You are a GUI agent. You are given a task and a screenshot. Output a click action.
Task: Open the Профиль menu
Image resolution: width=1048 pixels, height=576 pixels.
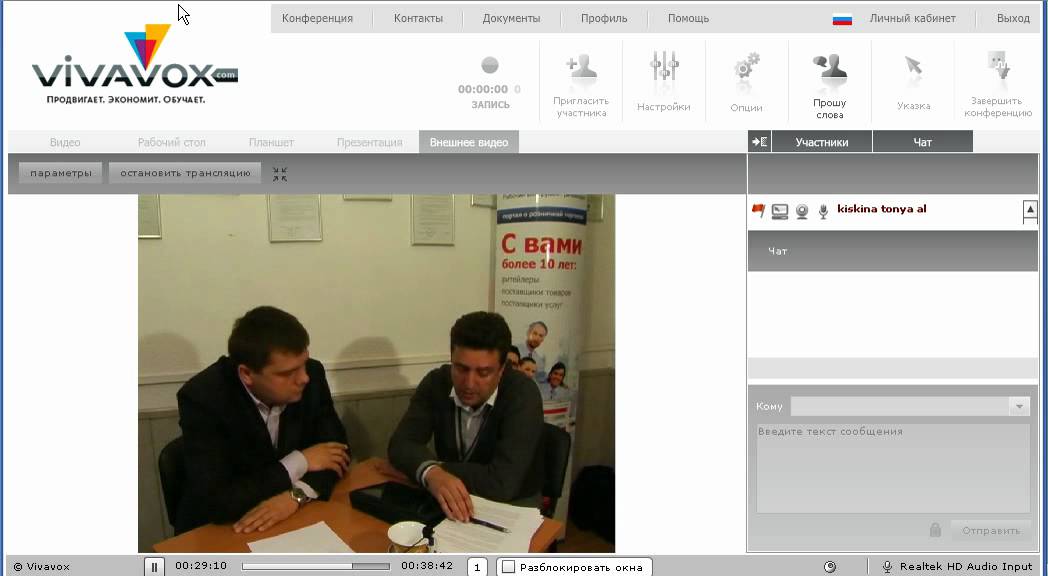604,19
